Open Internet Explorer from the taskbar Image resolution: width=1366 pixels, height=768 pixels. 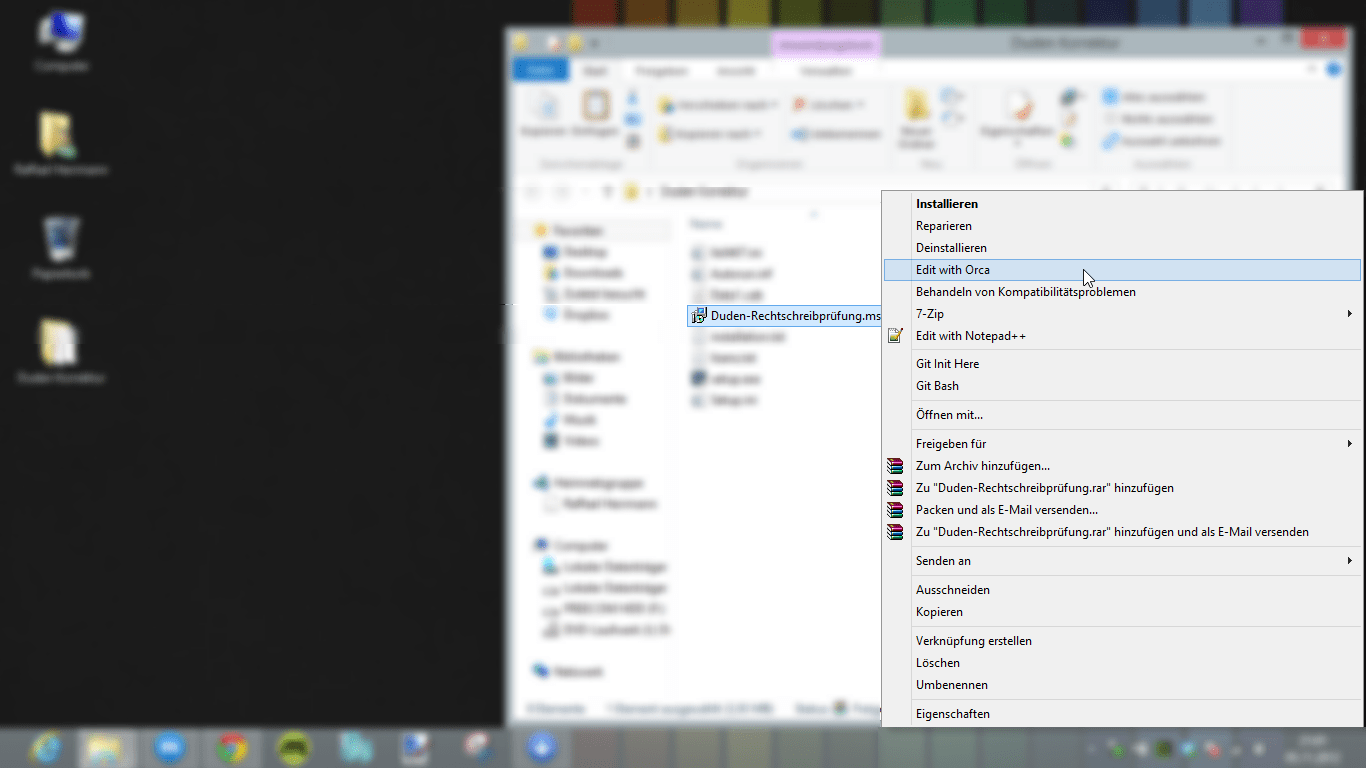[45, 747]
